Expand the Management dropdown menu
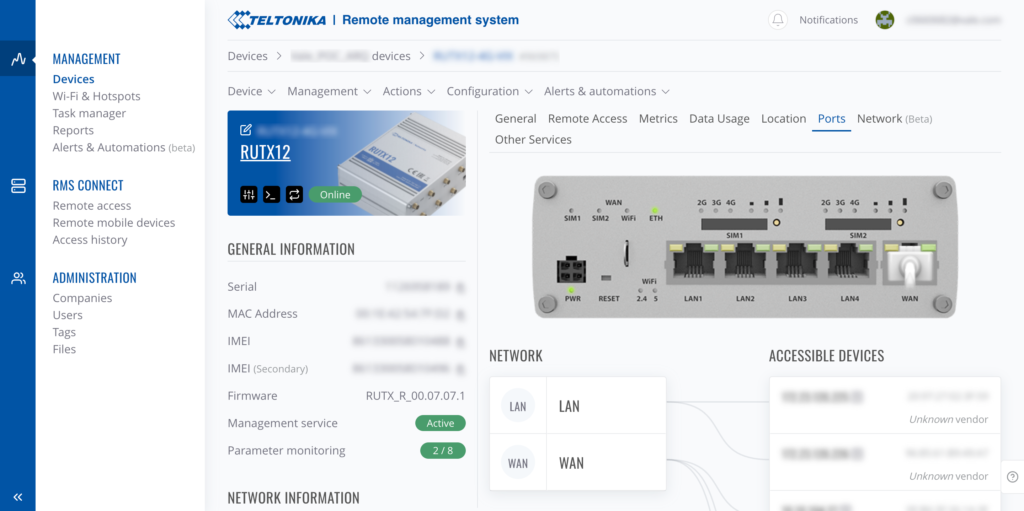Viewport: 1024px width, 511px height. coord(329,91)
